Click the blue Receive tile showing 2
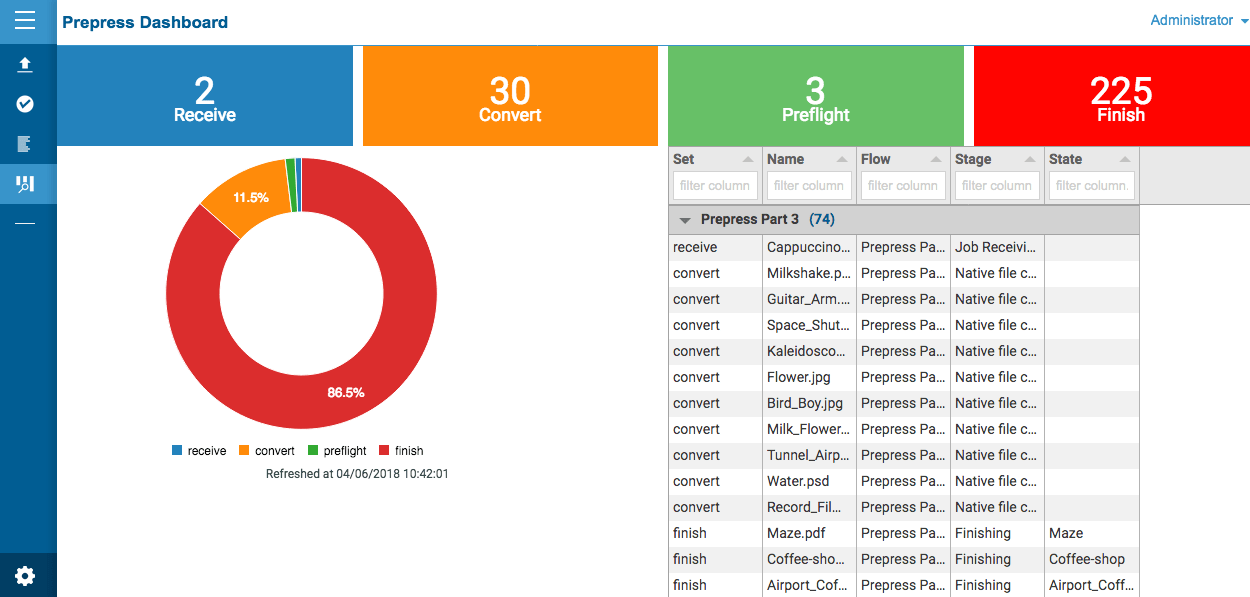Image resolution: width=1250 pixels, height=597 pixels. click(x=205, y=96)
